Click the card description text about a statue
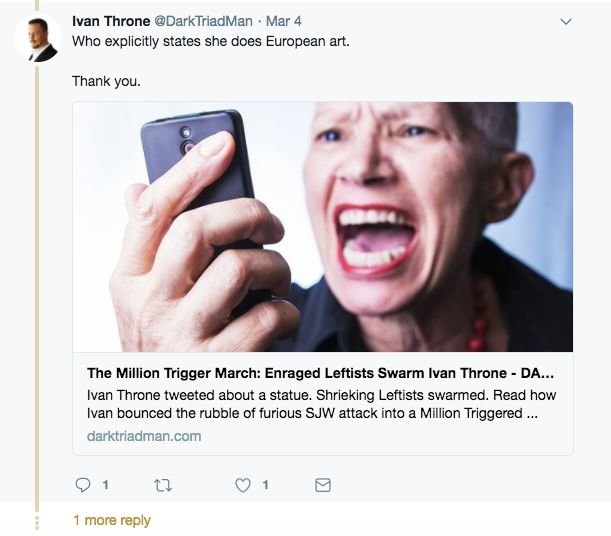 point(321,405)
